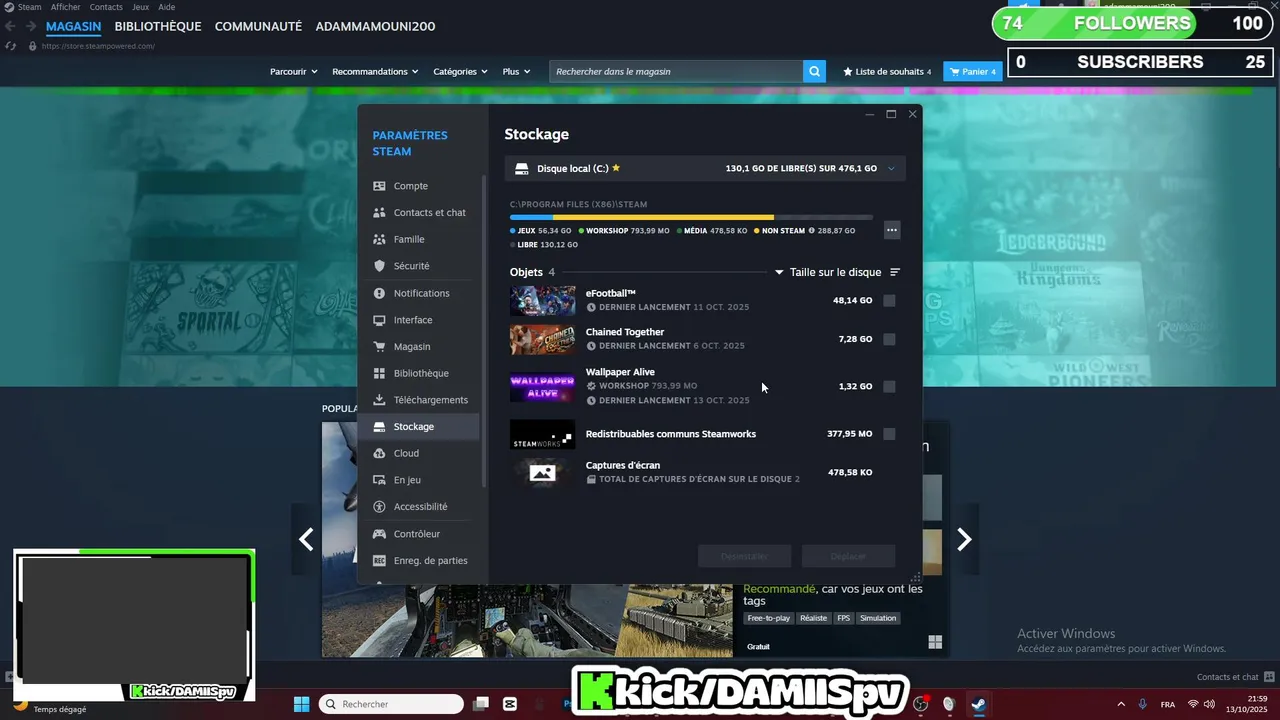Click the Steam icon in the taskbar
1280x720 pixels.
978,704
